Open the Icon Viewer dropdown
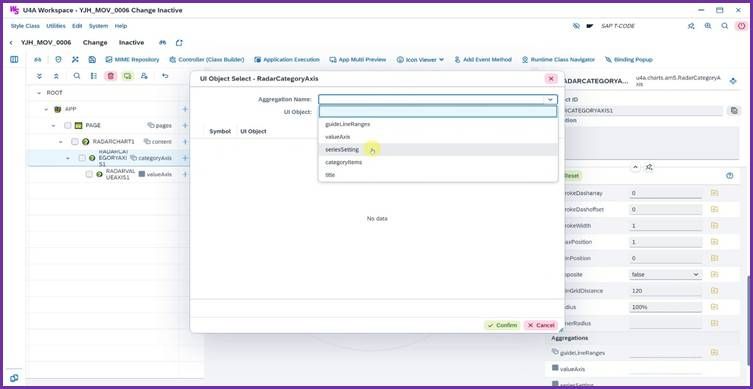Screen dimensions: 753x389 click(x=420, y=60)
